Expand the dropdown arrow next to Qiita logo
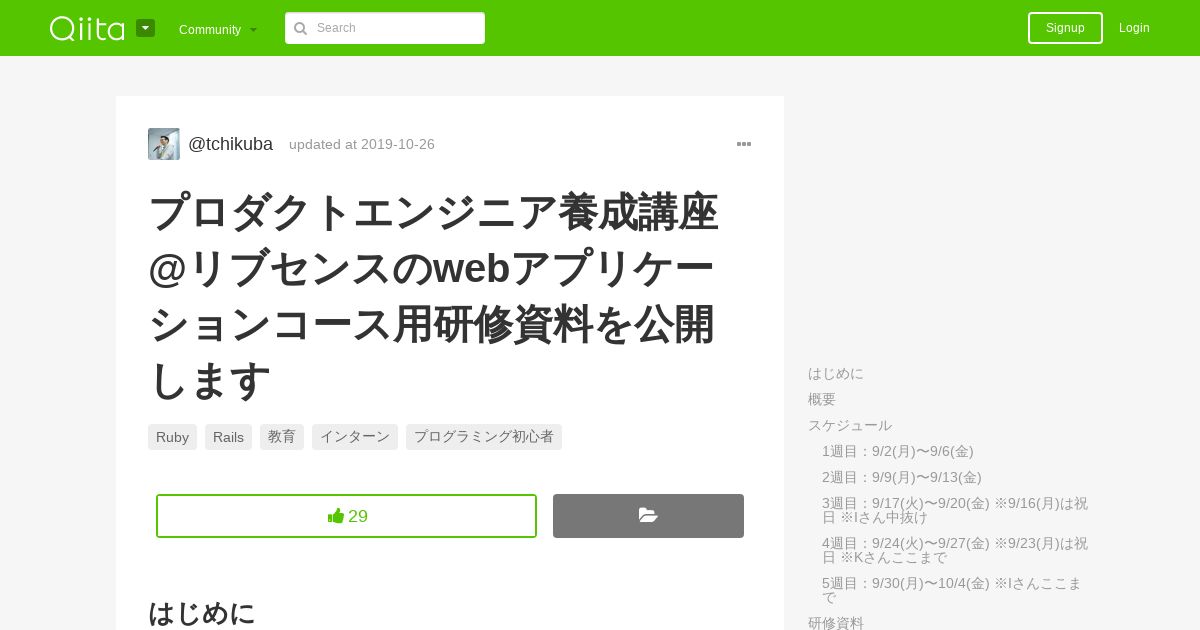 pyautogui.click(x=146, y=28)
